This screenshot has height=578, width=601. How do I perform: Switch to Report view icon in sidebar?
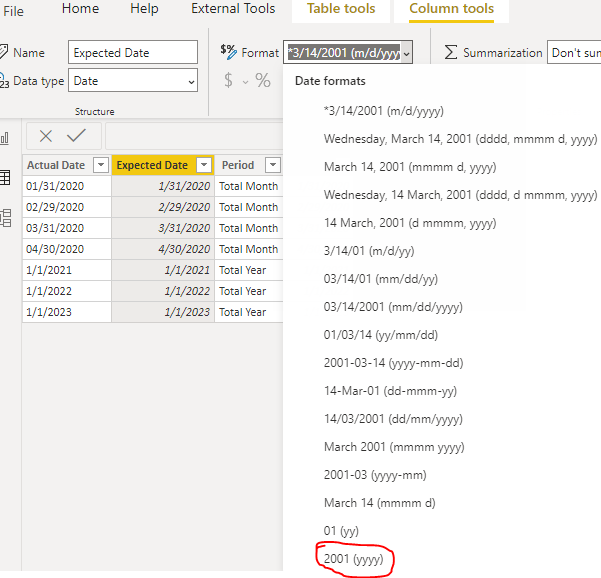[5, 138]
